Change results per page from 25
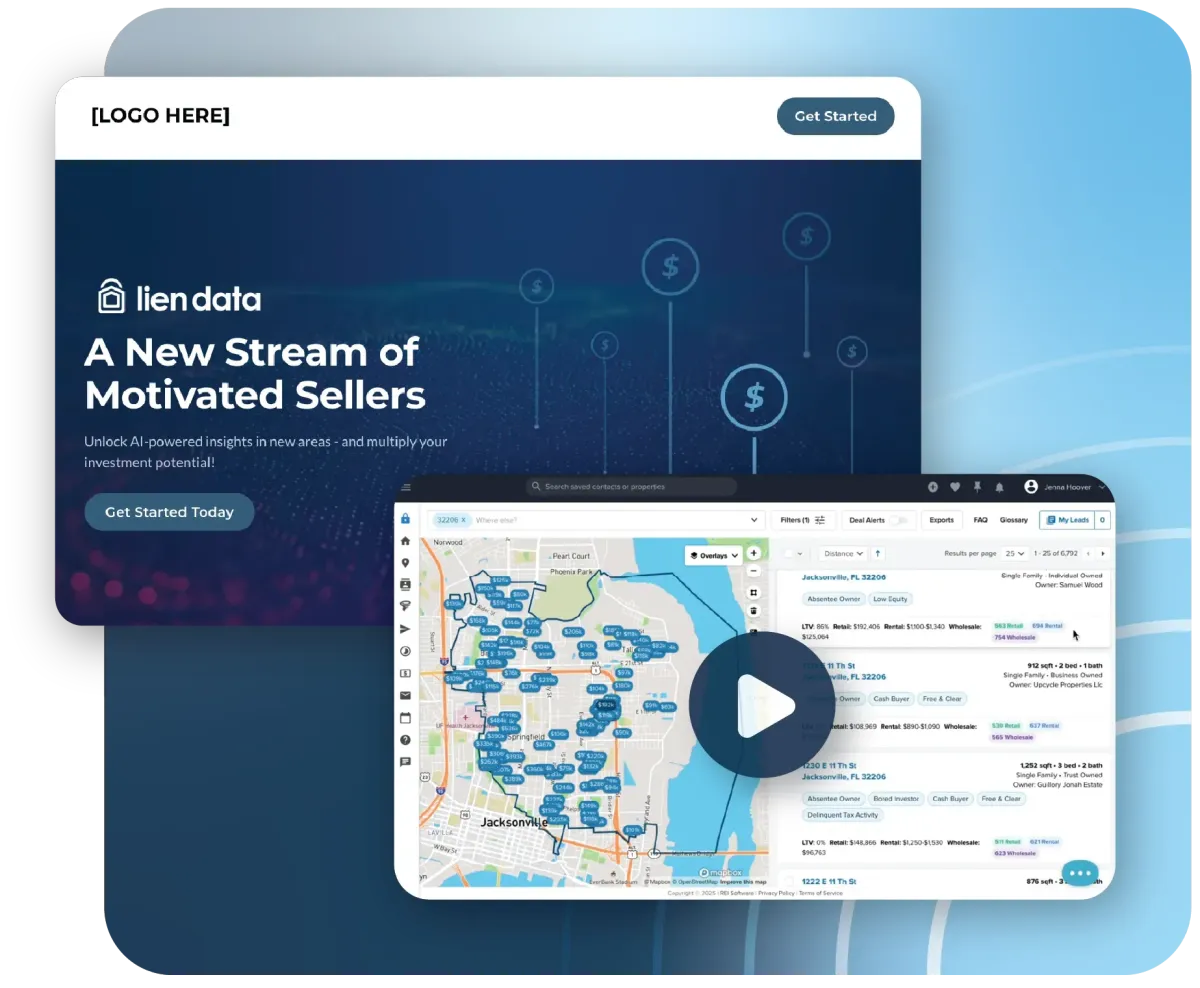 pyautogui.click(x=1016, y=553)
